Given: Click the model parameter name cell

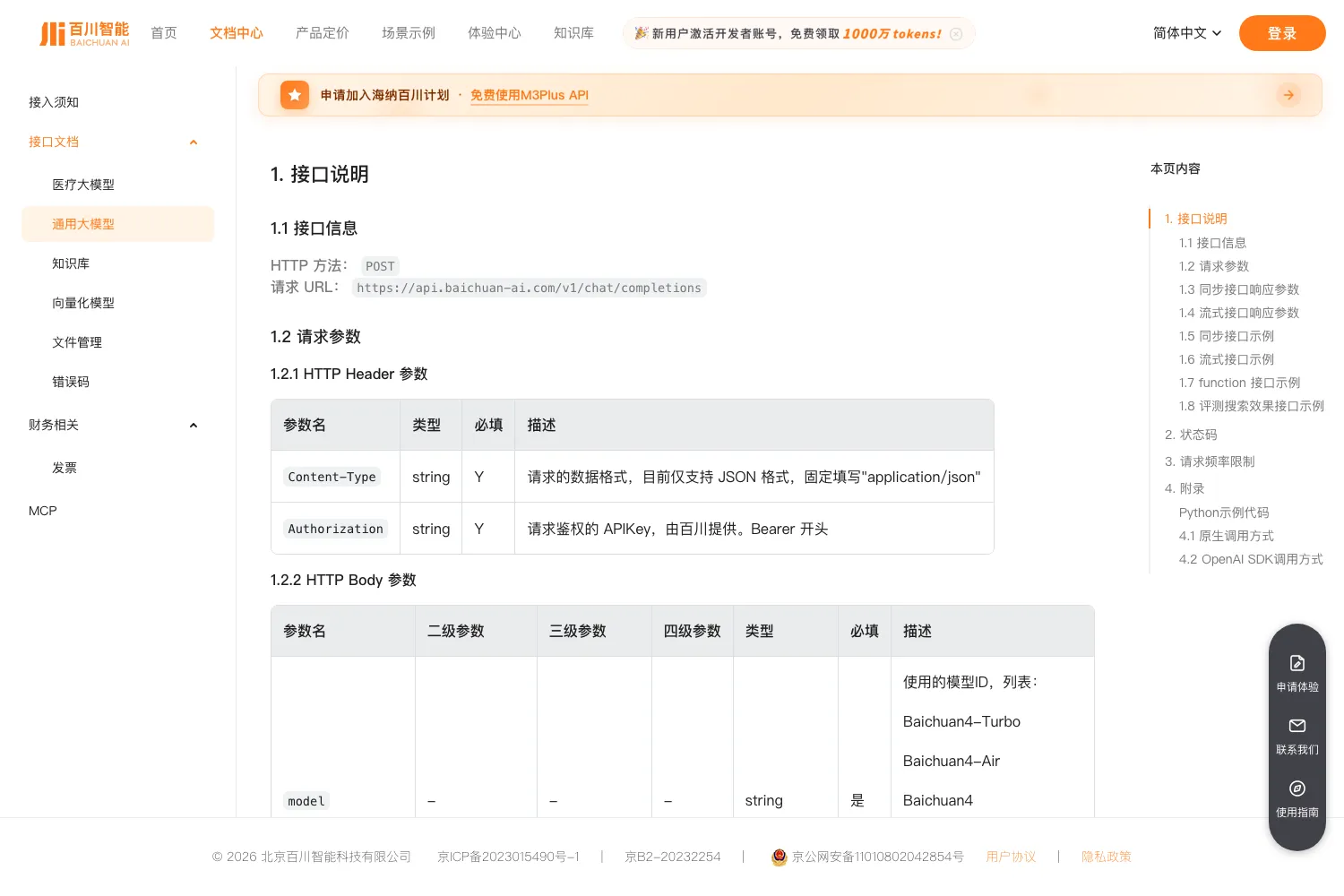Looking at the screenshot, I should click(306, 801).
